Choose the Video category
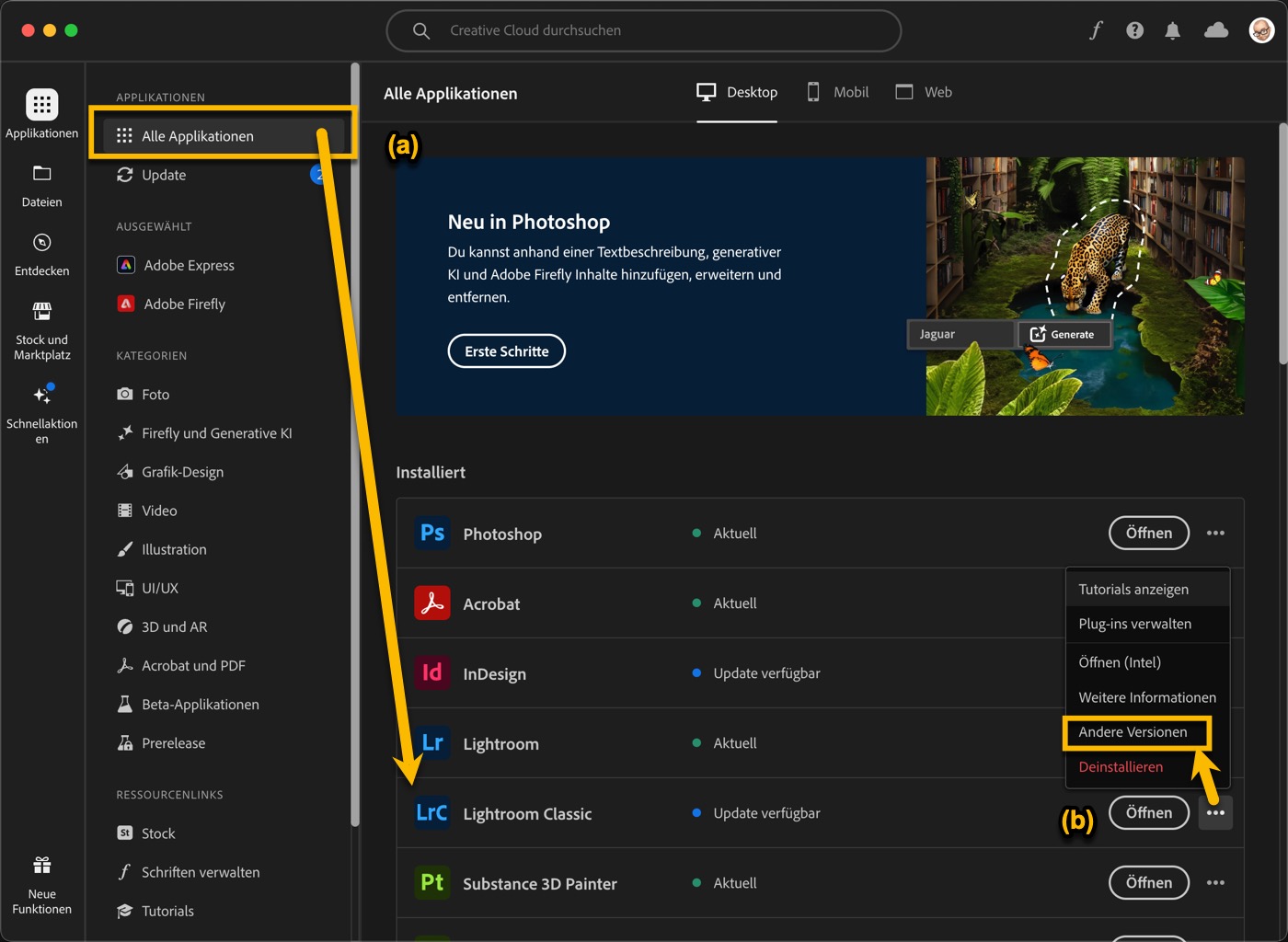Screen dimensions: 1288x942 click(x=147, y=511)
